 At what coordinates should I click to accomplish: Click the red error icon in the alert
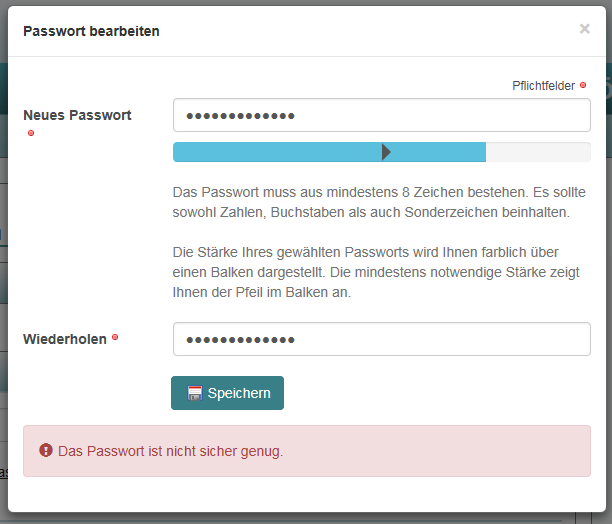pos(45,451)
